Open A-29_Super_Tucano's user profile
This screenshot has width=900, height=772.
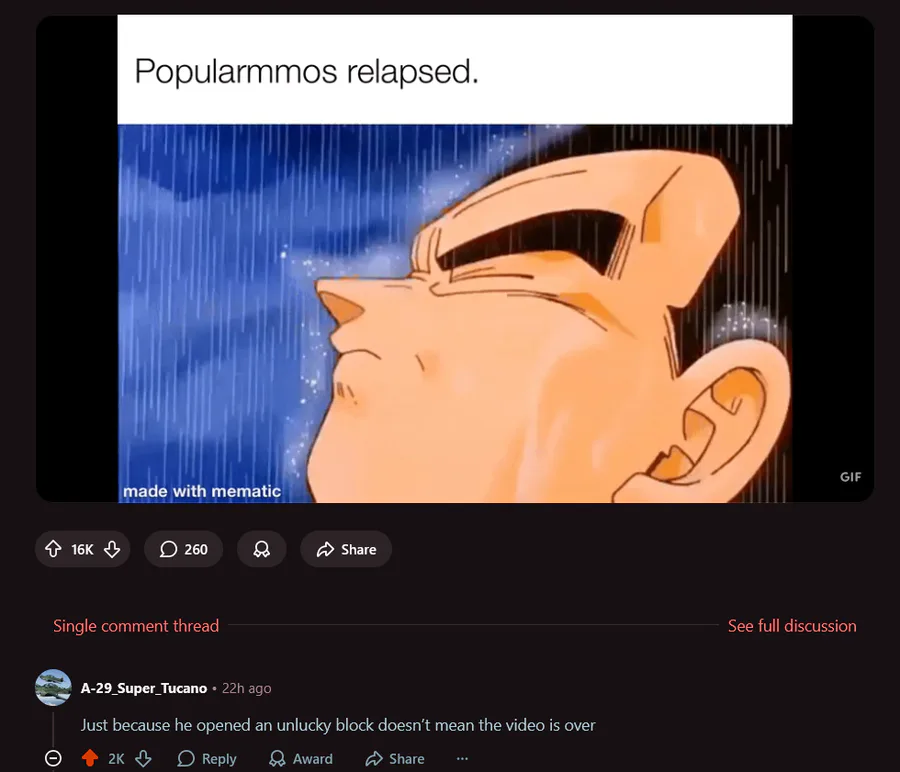coord(143,688)
